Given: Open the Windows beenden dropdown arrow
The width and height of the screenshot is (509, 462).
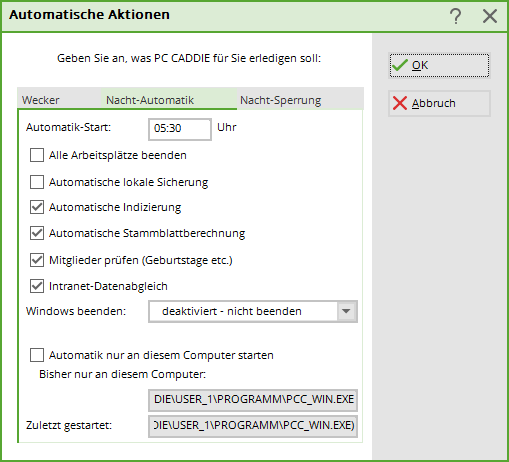Looking at the screenshot, I should point(346,311).
